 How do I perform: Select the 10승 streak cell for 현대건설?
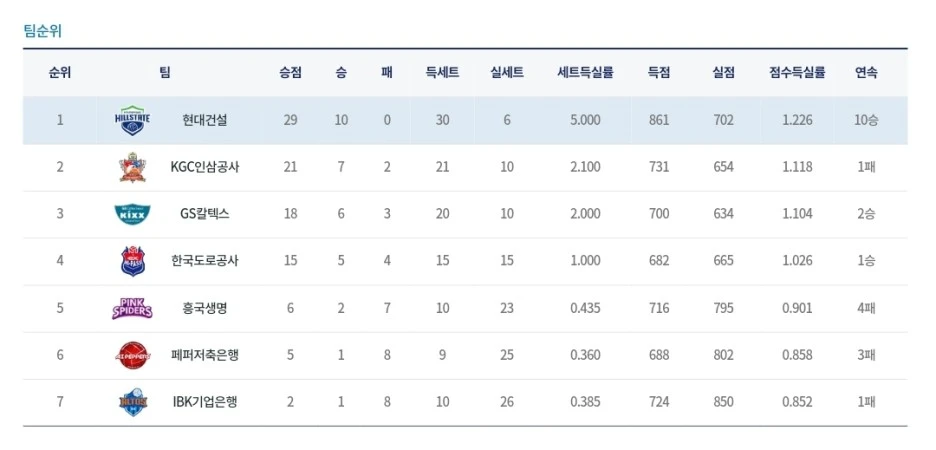click(x=866, y=120)
